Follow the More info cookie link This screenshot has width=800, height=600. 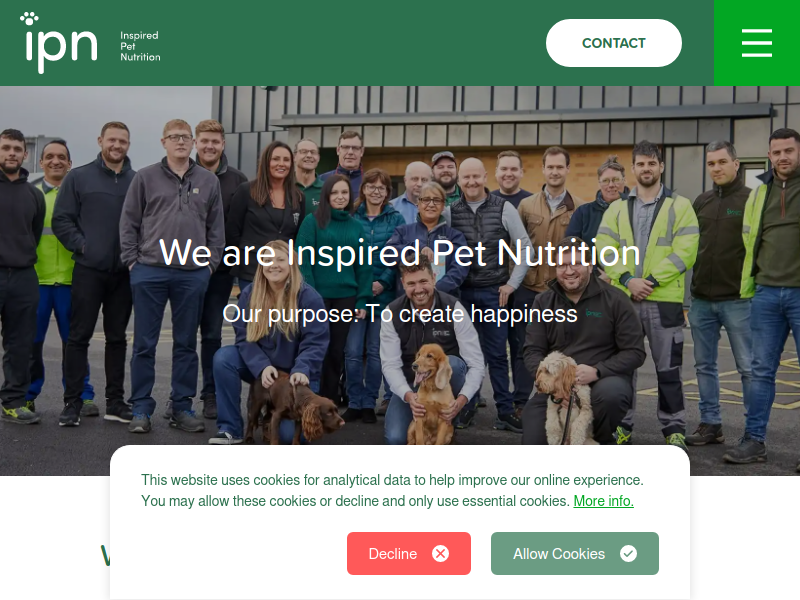pos(604,501)
